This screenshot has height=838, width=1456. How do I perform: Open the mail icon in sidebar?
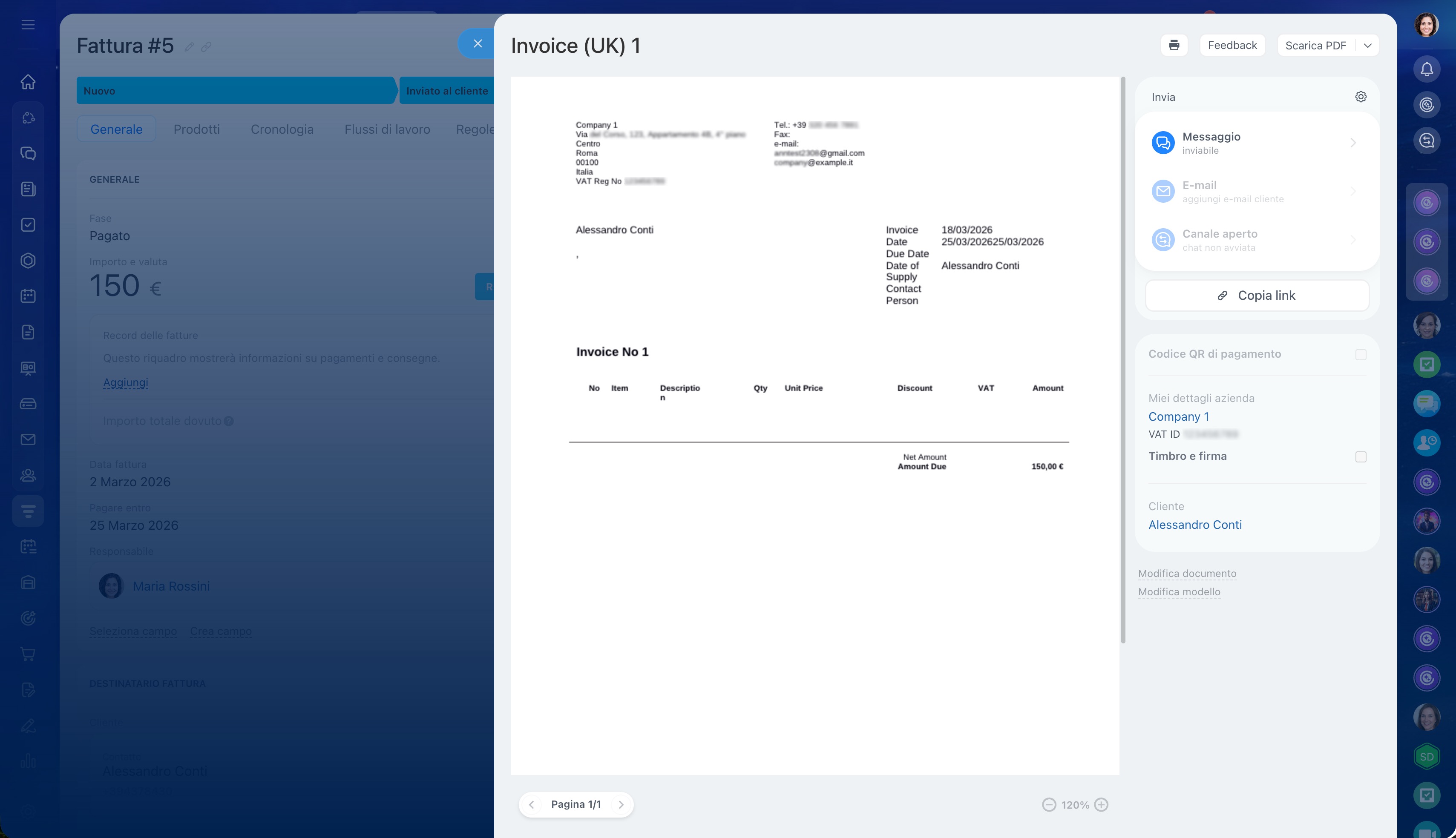(x=28, y=439)
